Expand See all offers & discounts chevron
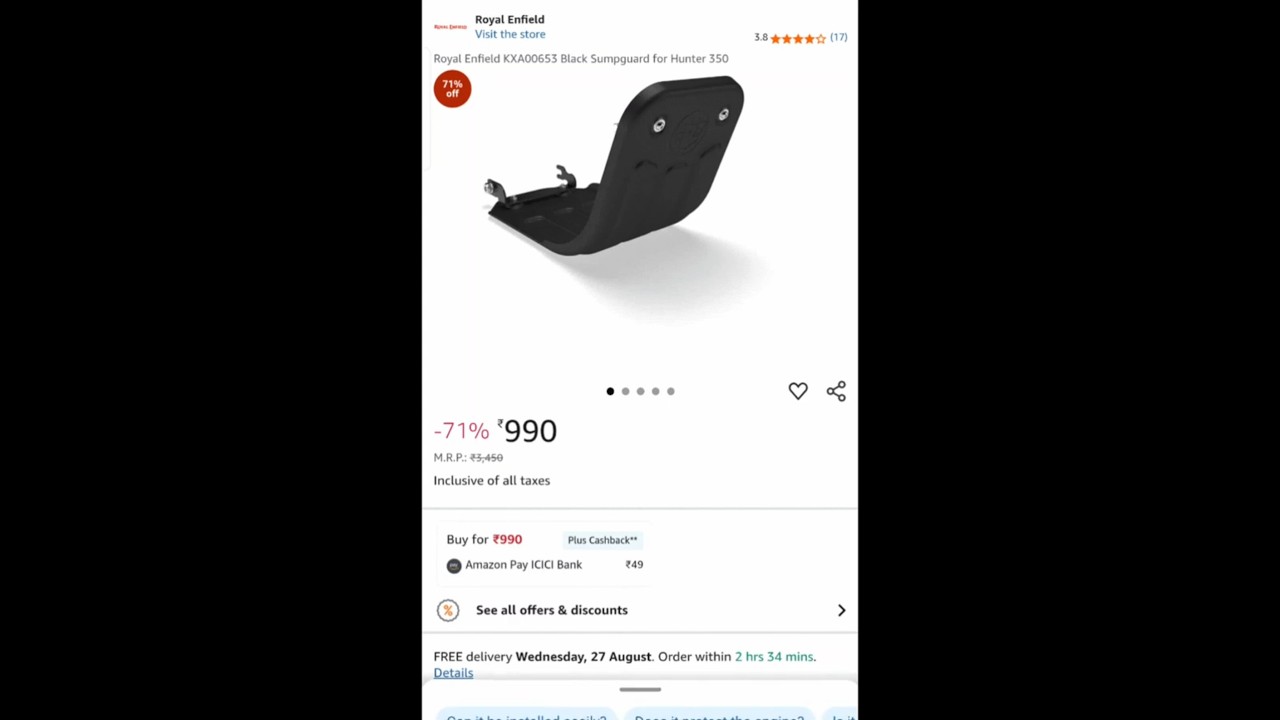Image resolution: width=1280 pixels, height=720 pixels. (x=841, y=610)
